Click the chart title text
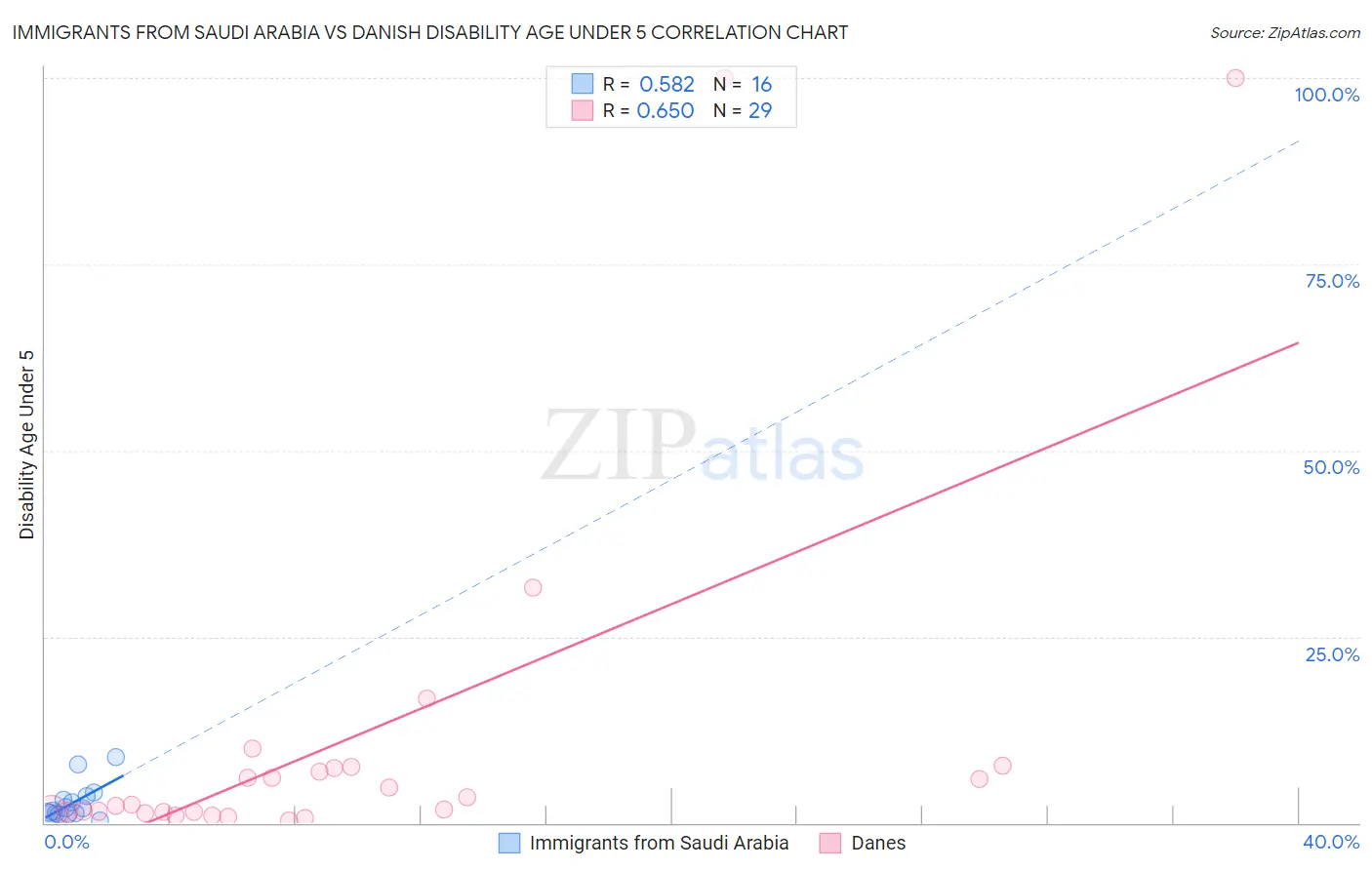The height and width of the screenshot is (870, 1372). pos(430,32)
